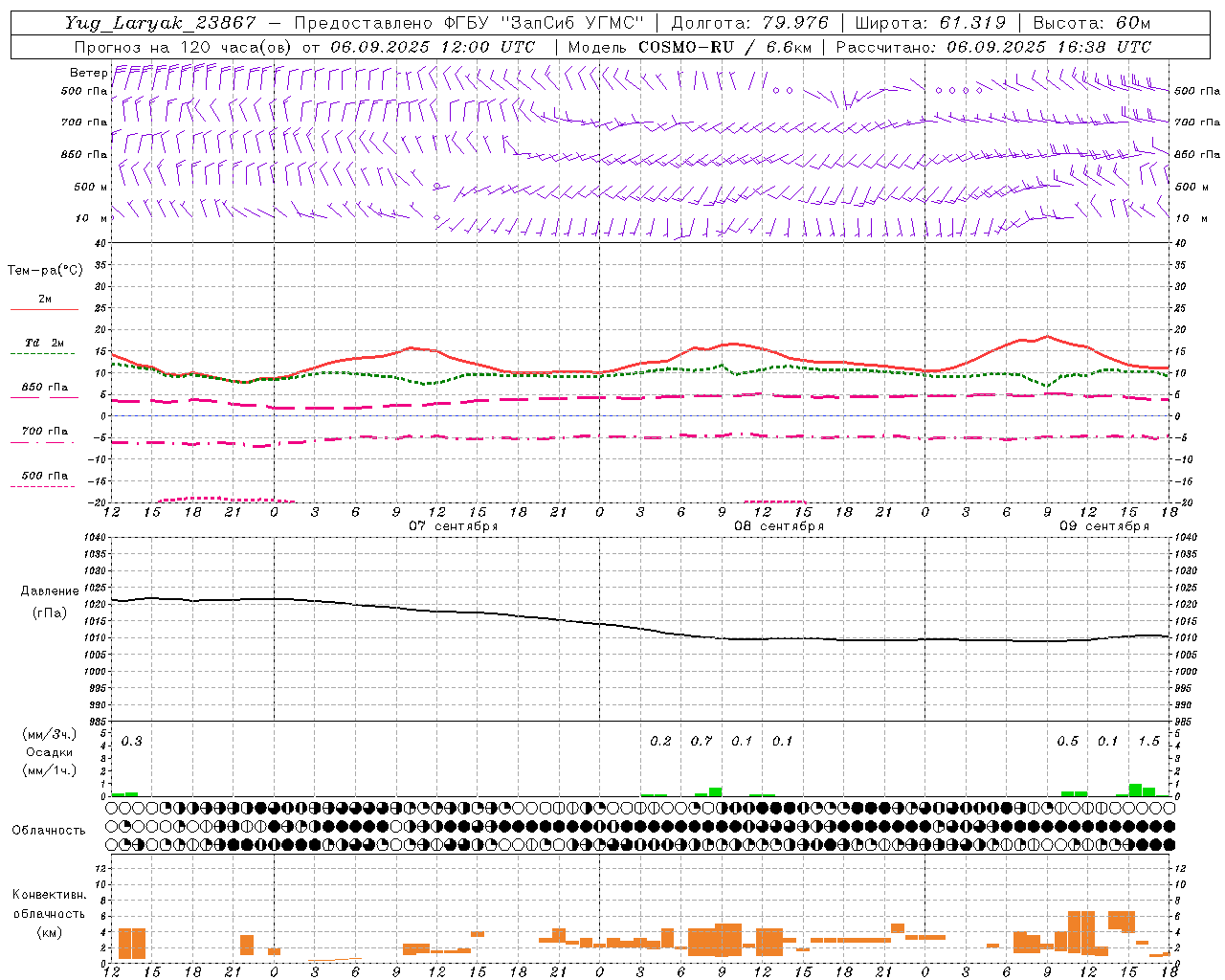Click the 850 гПа temperature legend entry
The image size is (1225, 980).
click(x=45, y=388)
